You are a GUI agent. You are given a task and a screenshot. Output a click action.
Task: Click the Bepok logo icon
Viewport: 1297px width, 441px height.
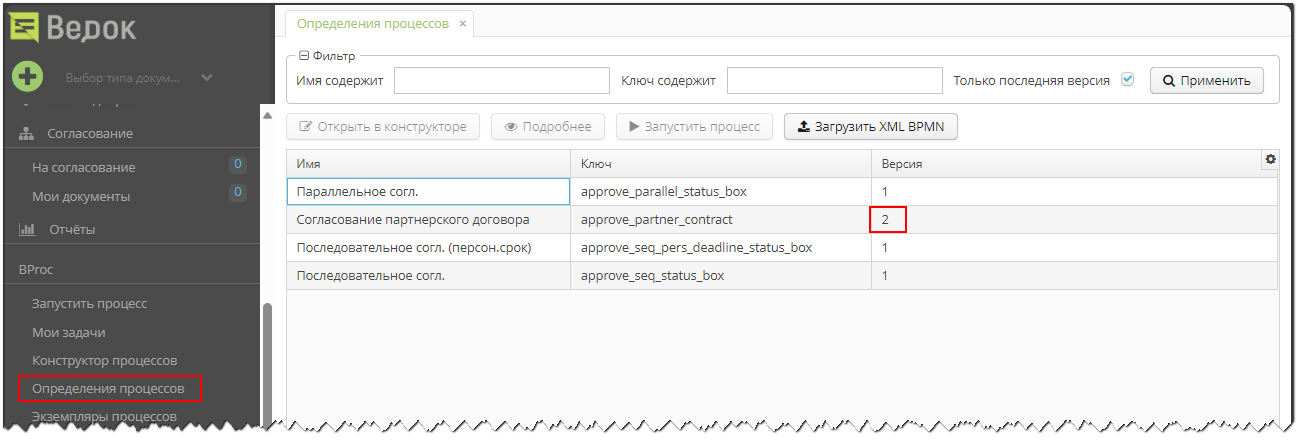coord(25,25)
